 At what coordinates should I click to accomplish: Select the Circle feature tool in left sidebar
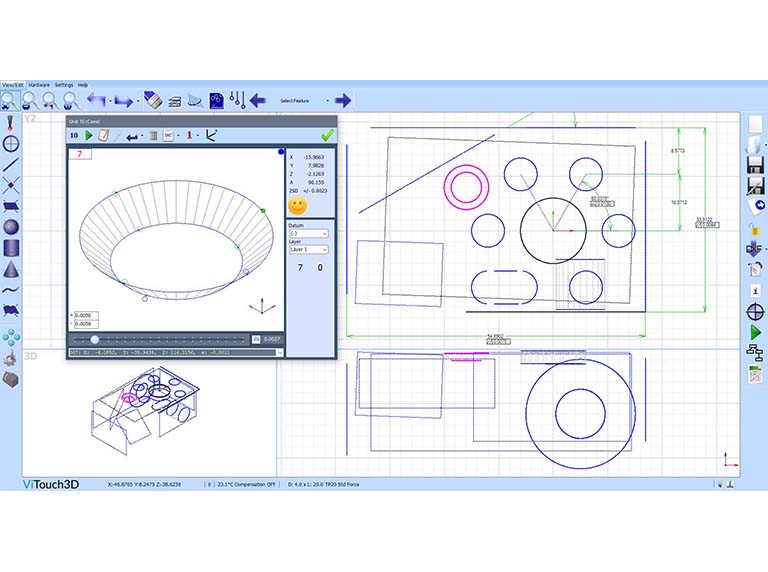(x=11, y=144)
